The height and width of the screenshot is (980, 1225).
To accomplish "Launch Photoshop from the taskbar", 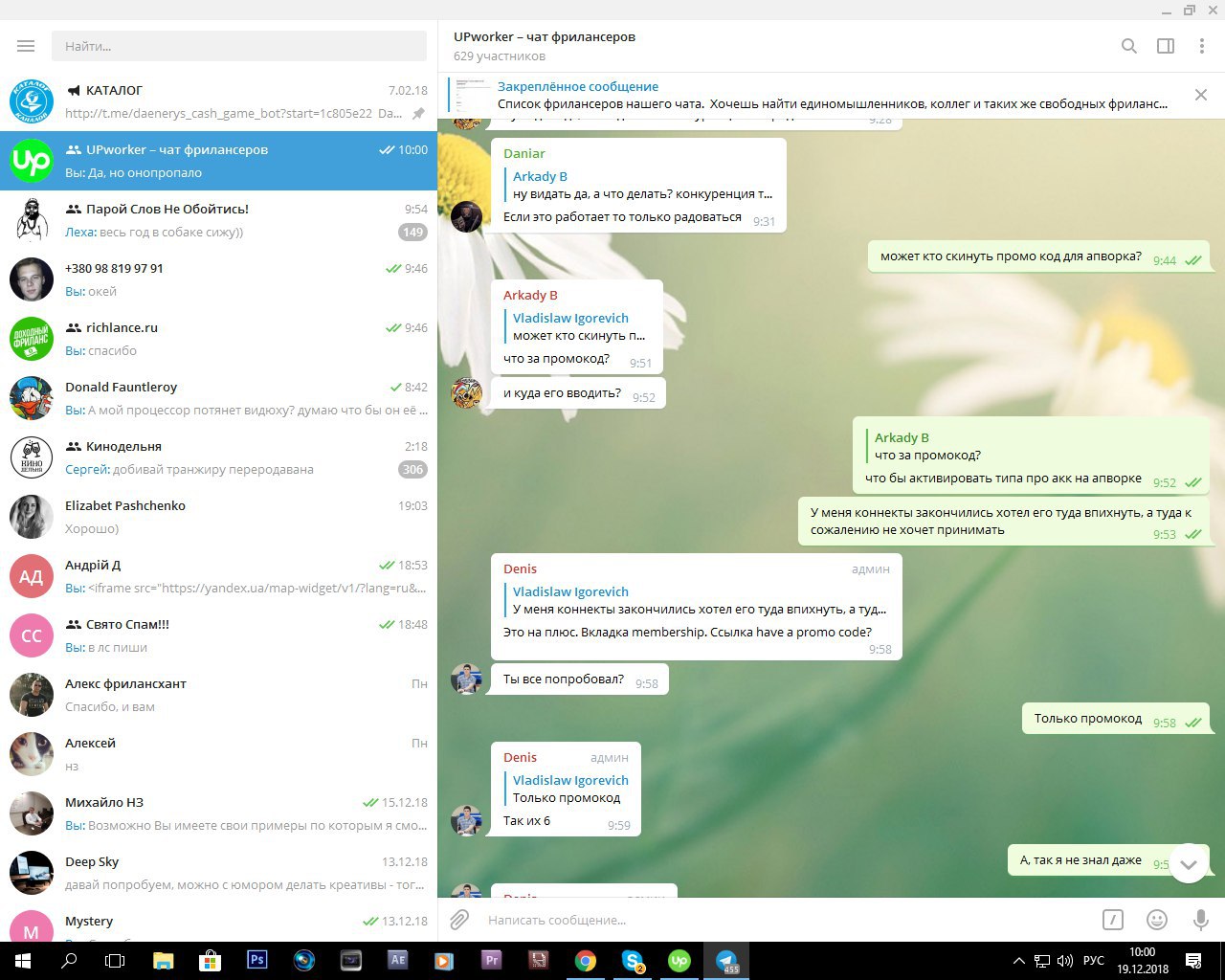I will click(x=256, y=961).
